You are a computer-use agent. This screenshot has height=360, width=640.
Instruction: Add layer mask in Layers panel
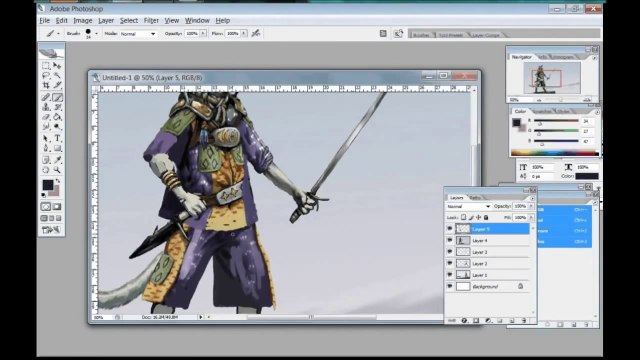476,321
